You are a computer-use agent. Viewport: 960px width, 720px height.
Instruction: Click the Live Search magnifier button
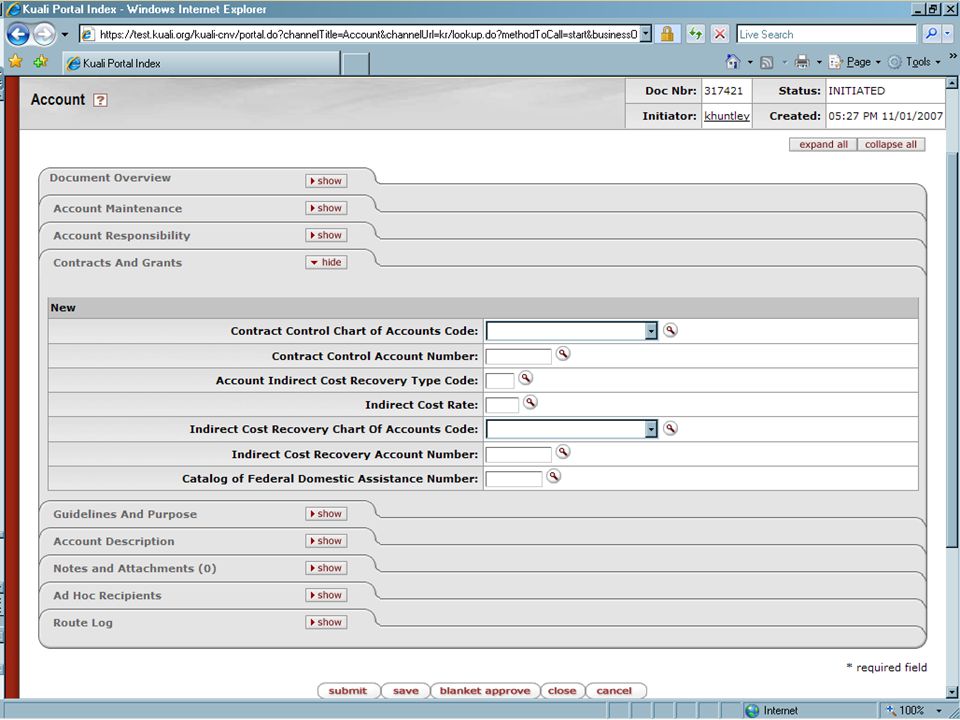[931, 34]
